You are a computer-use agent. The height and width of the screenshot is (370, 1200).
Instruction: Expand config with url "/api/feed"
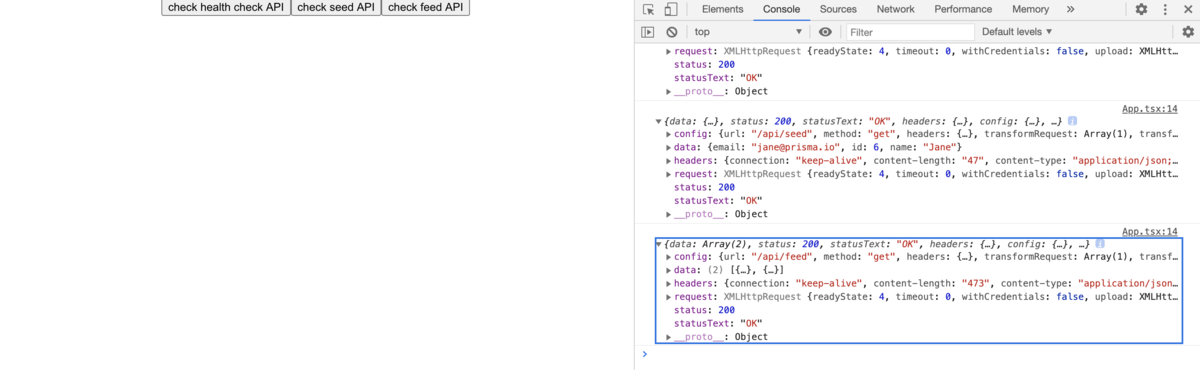669,257
